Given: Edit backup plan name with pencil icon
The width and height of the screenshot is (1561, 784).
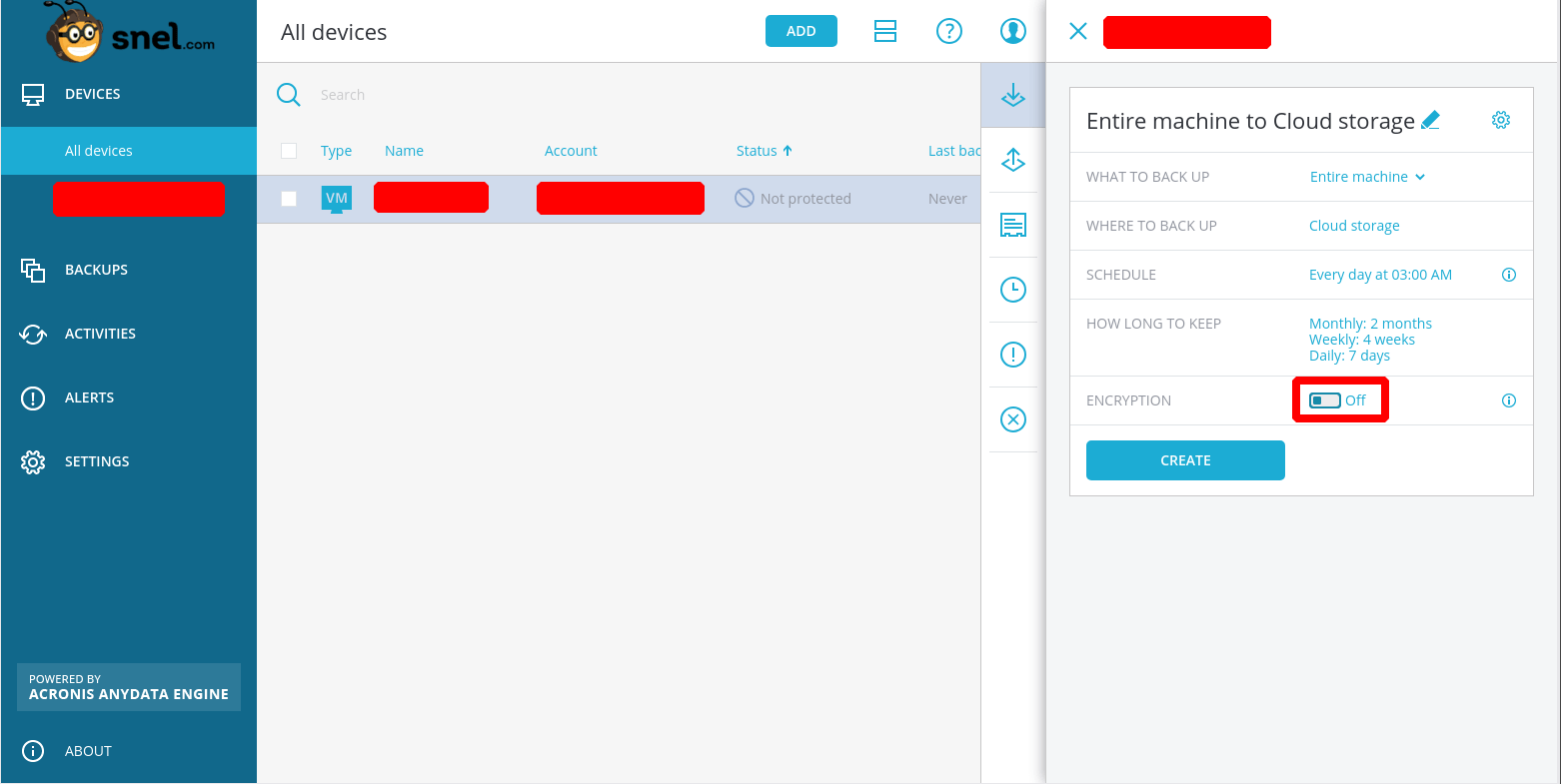Looking at the screenshot, I should 1430,120.
